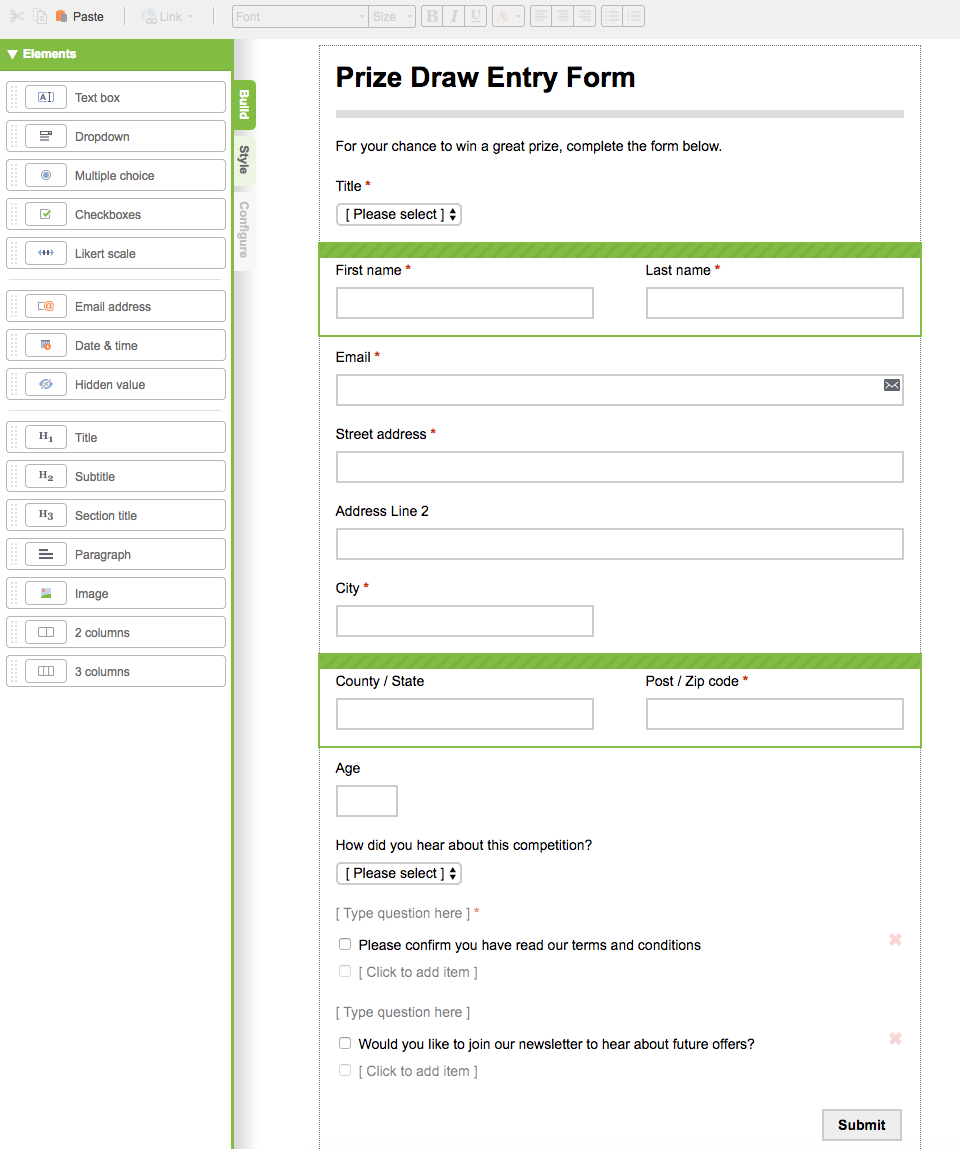Viewport: 960px width, 1149px height.
Task: Open the Configure tab
Action: point(244,229)
